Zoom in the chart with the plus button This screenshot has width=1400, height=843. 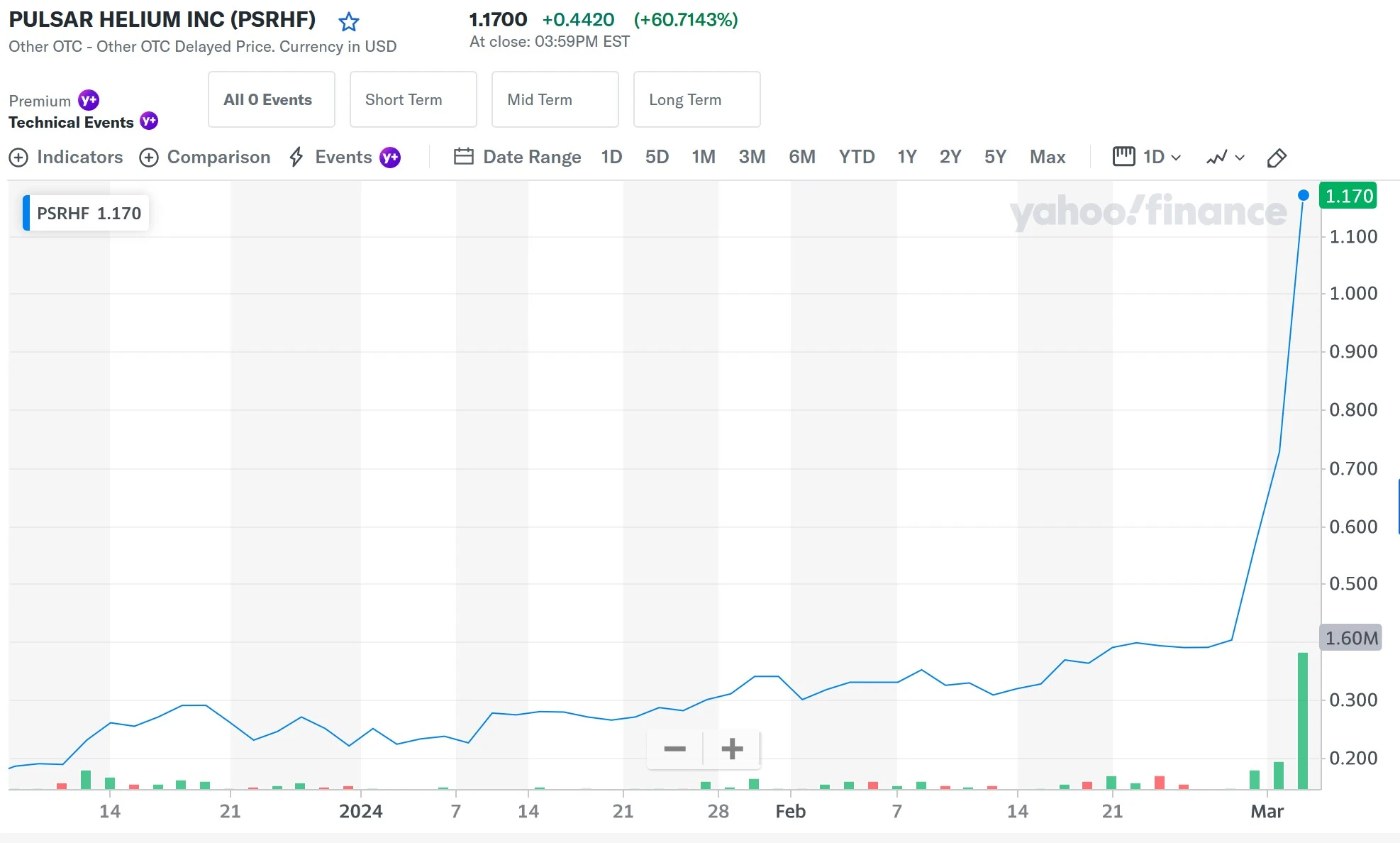point(732,749)
